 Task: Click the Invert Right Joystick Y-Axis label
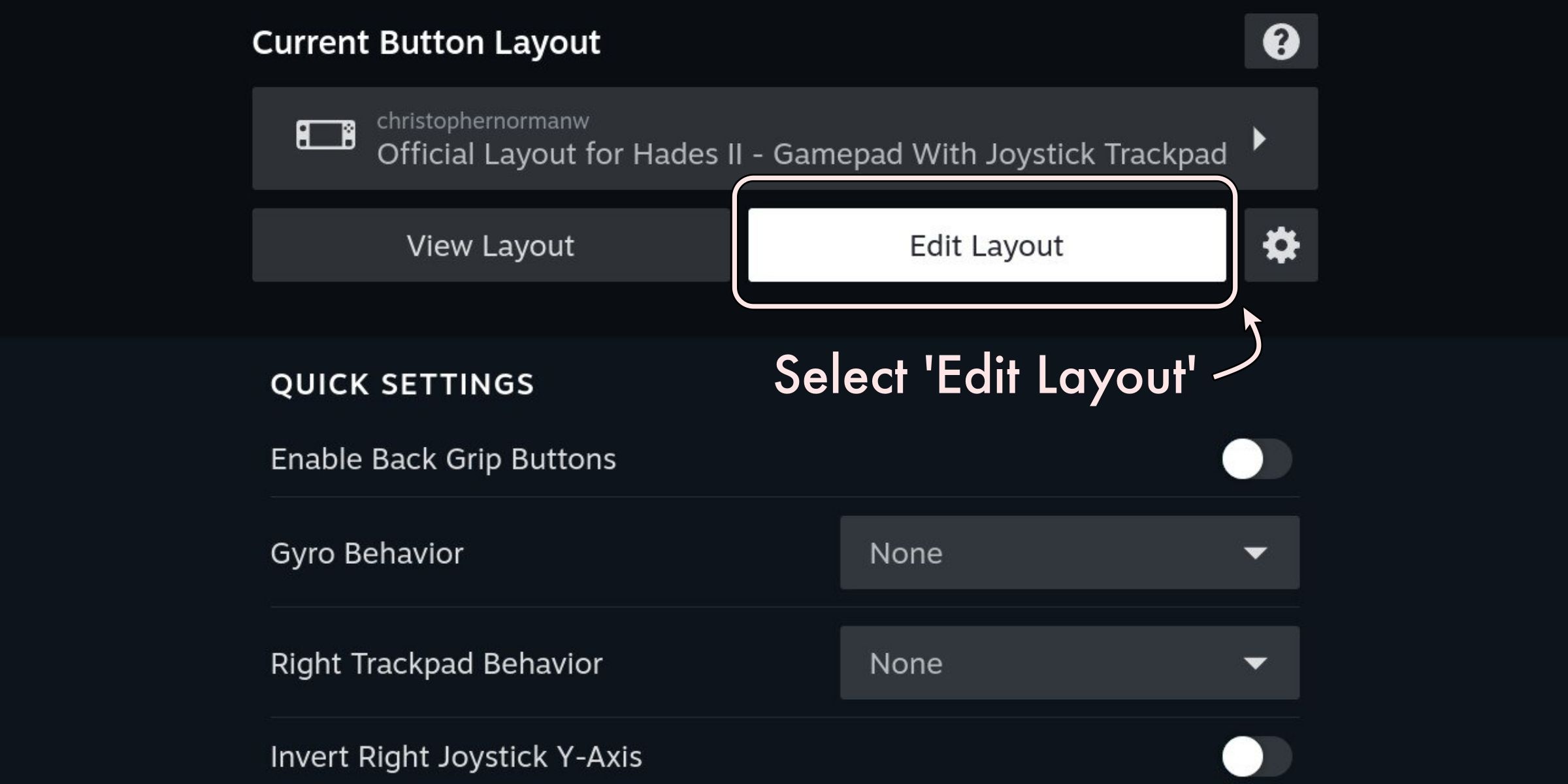[x=456, y=757]
